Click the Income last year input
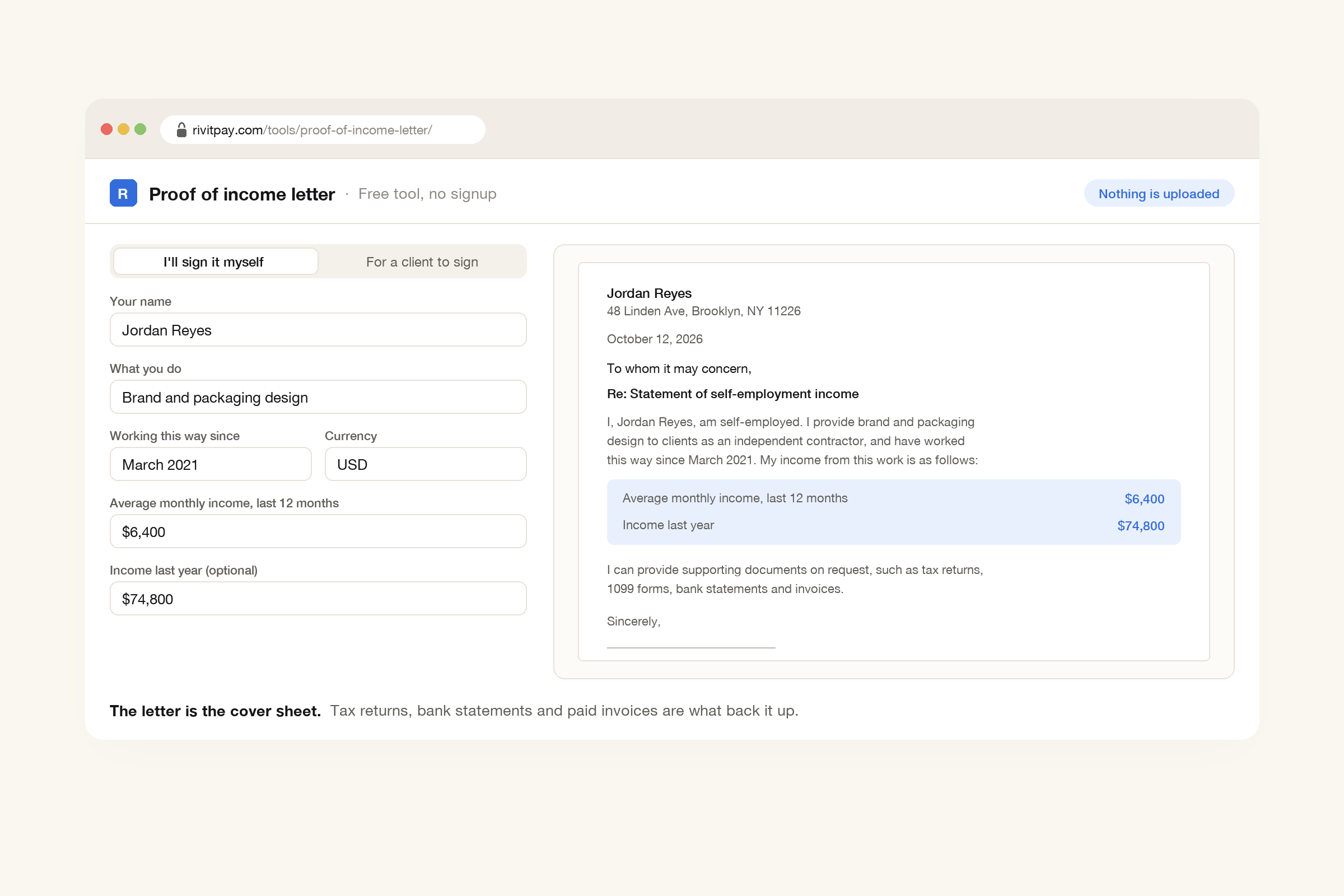 click(318, 599)
